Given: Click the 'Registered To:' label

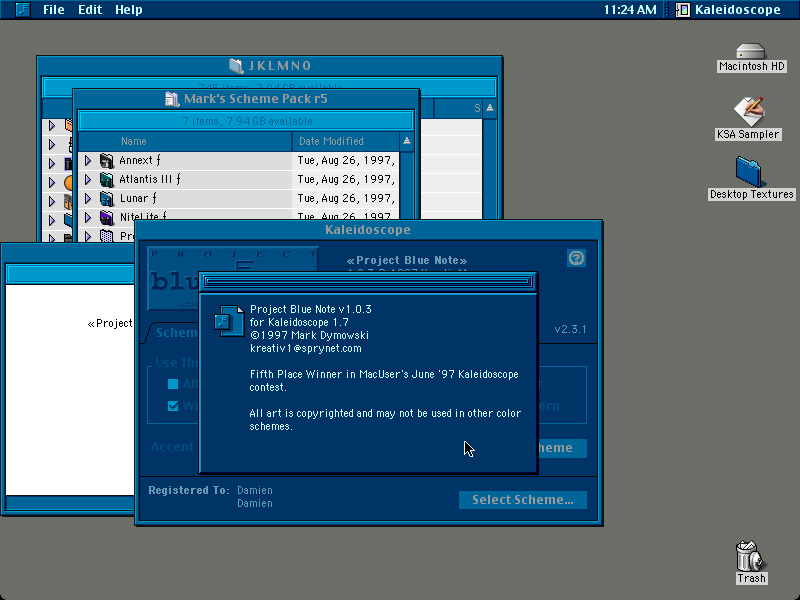Looking at the screenshot, I should pos(189,490).
